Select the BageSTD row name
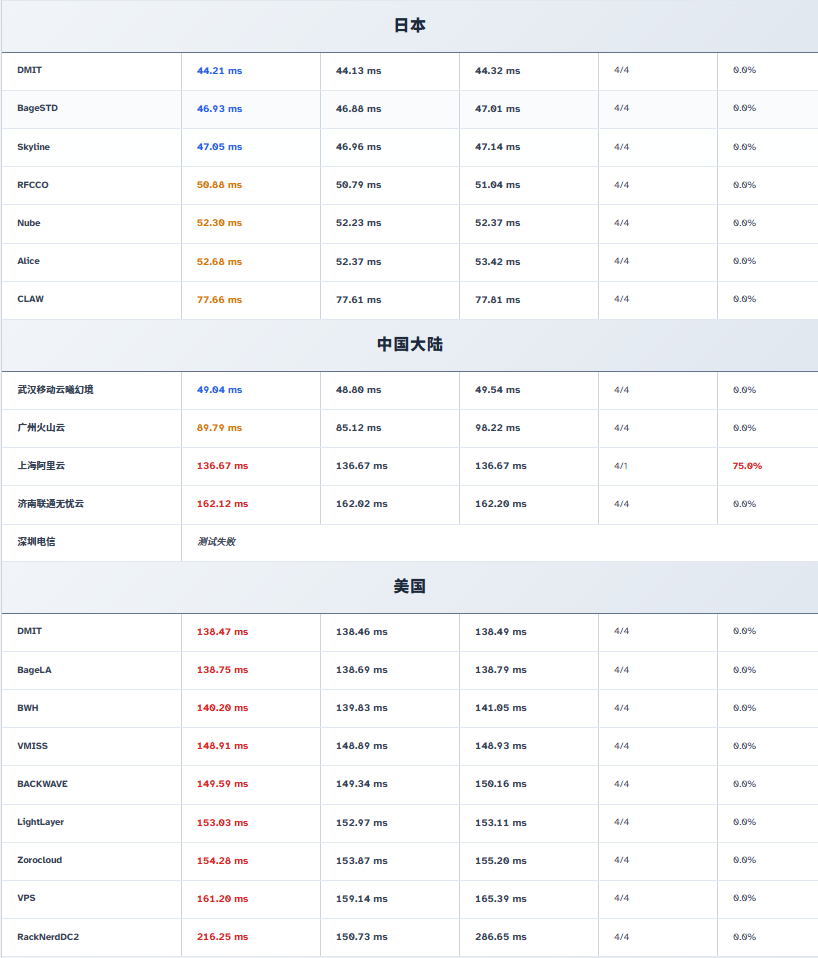The image size is (818, 958). click(37, 108)
